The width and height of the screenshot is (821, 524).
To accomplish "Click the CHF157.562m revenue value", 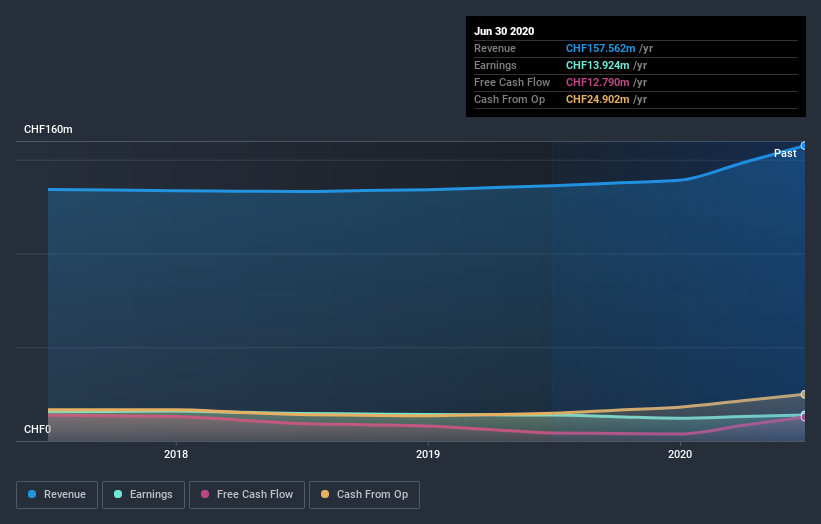I will point(601,48).
